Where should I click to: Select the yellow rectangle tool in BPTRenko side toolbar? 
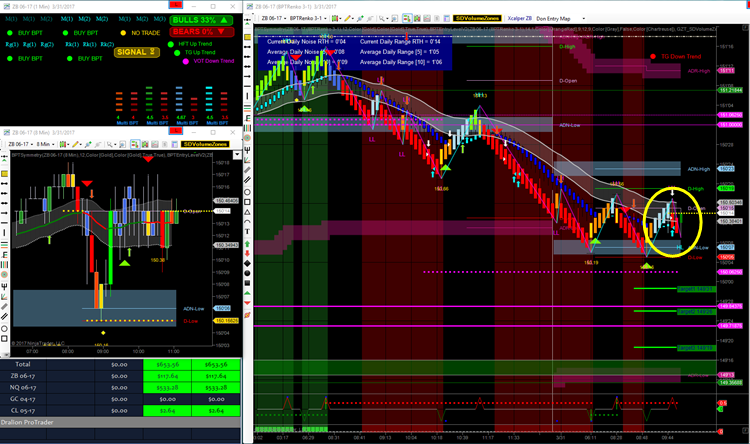point(247,37)
